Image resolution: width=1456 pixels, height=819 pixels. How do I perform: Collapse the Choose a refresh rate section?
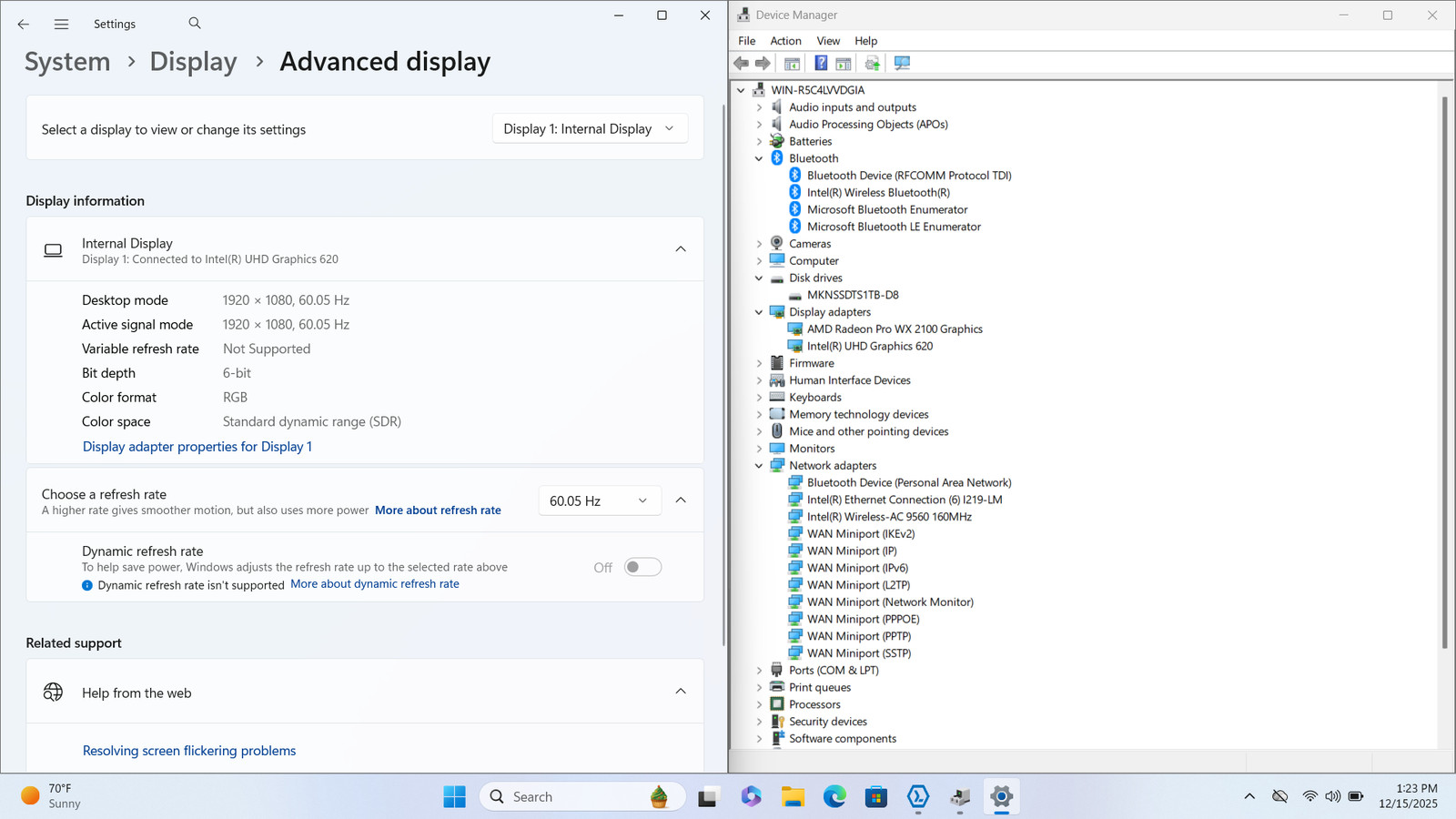(x=681, y=500)
